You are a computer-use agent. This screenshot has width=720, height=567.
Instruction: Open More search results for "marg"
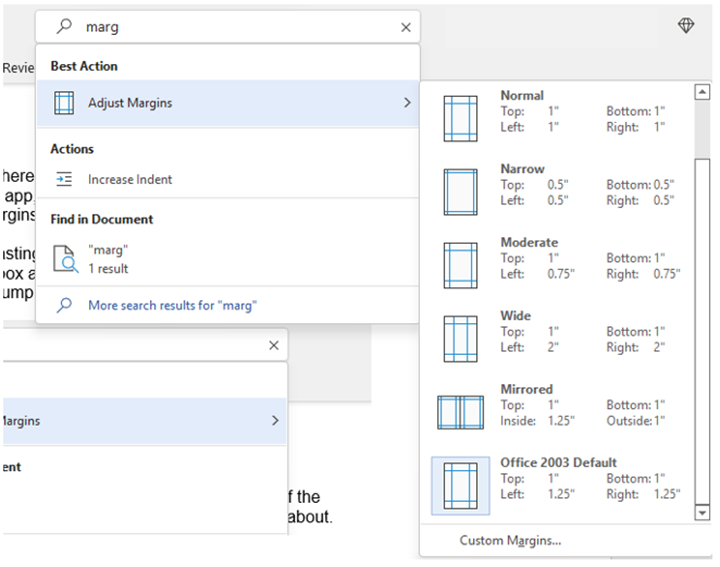coord(171,305)
